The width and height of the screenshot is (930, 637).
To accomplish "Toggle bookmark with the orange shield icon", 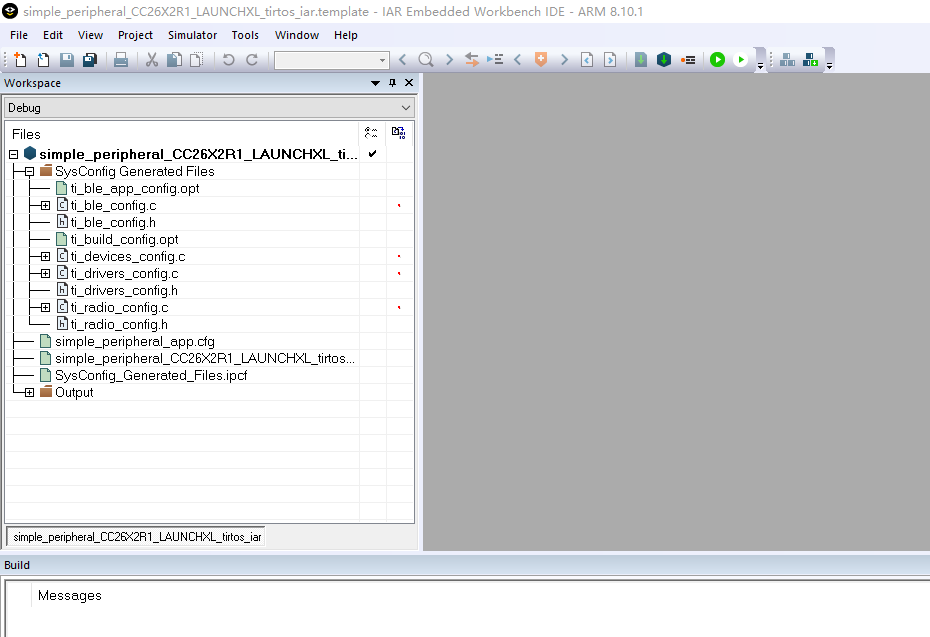I will [x=541, y=59].
